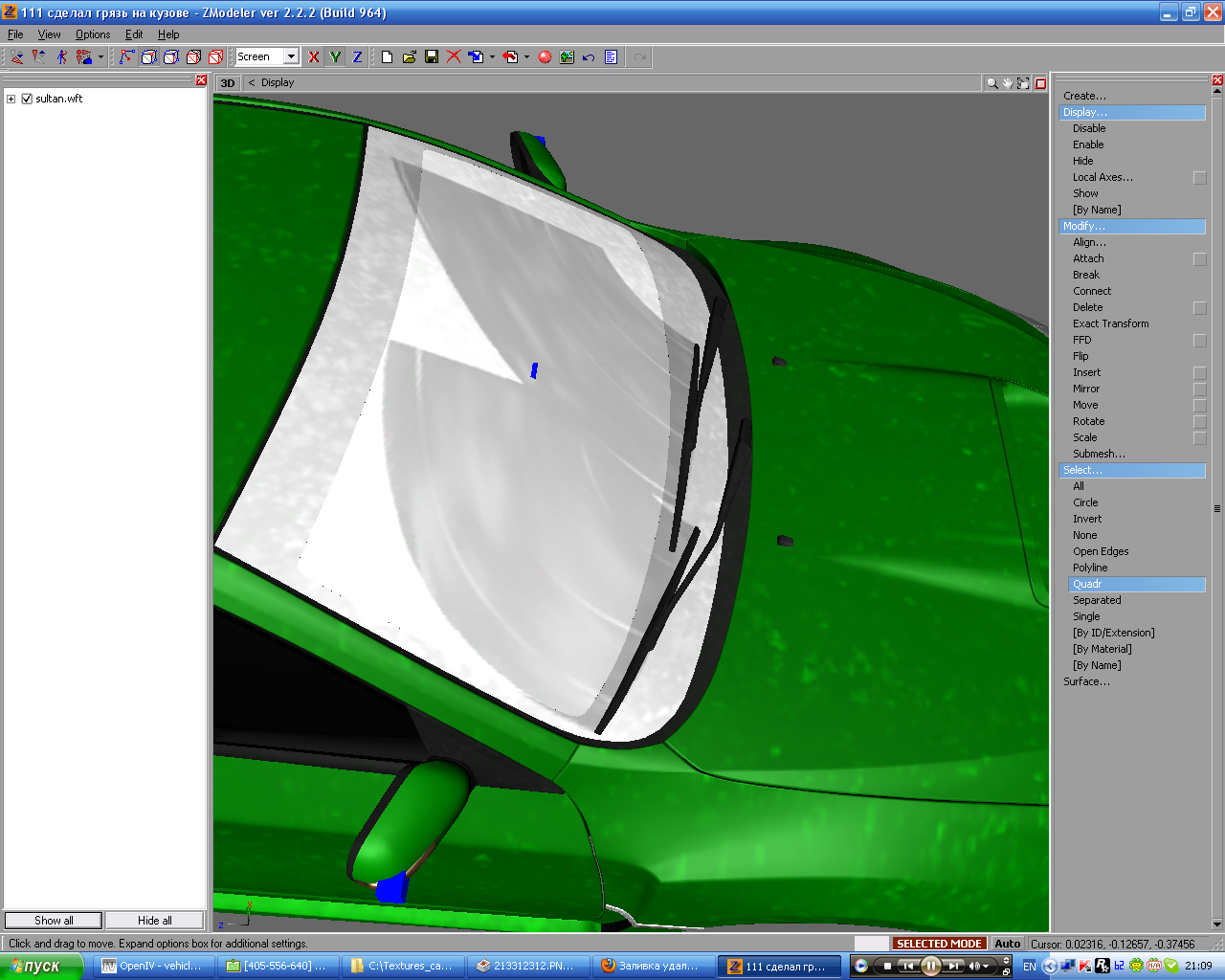Toggle the SELECTED MODE indicator
The width and height of the screenshot is (1225, 980).
938,944
